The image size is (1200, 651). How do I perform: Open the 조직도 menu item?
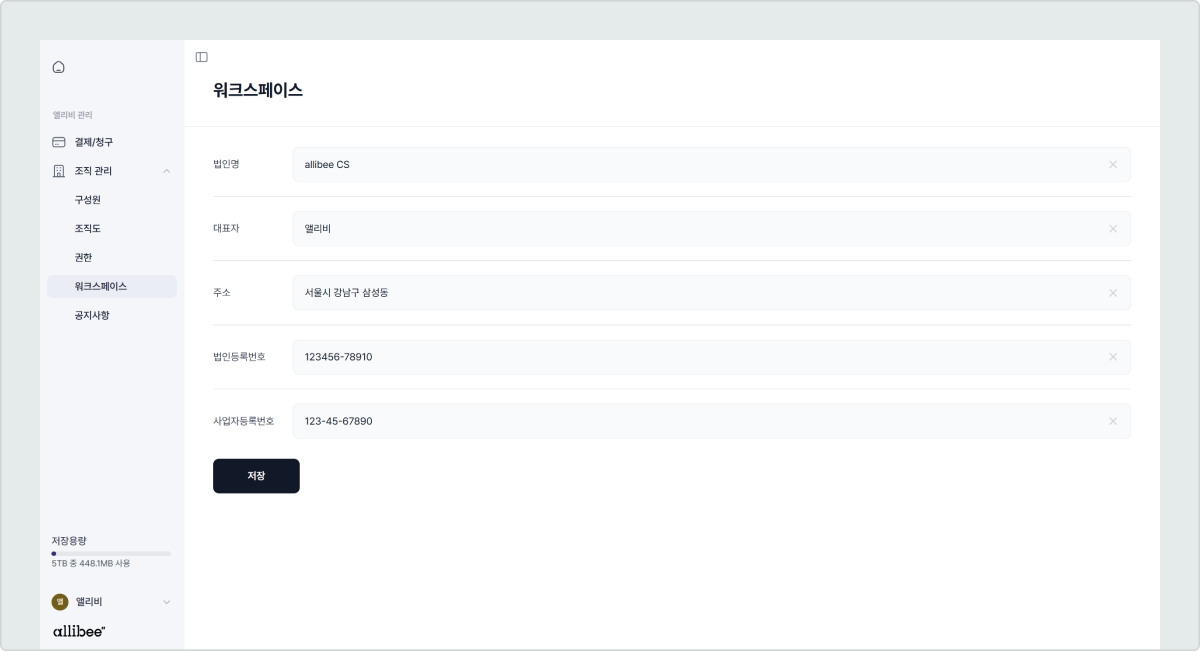pos(88,229)
